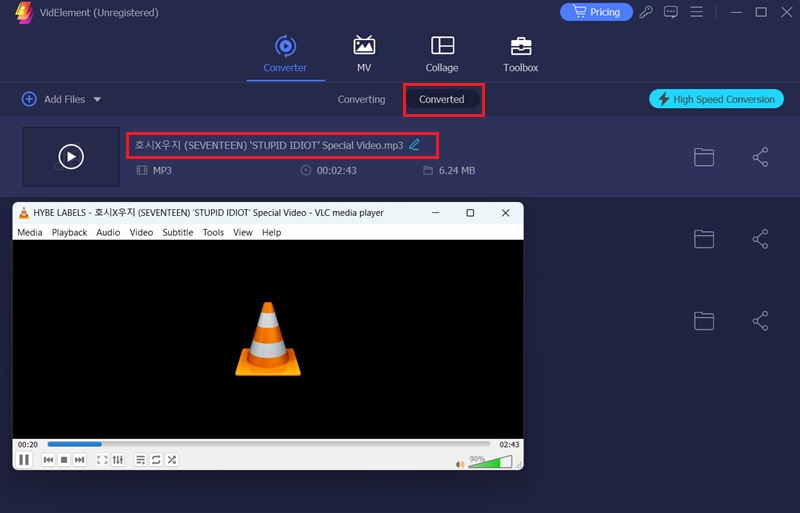Click total time 02:43 in VLC
This screenshot has height=513, width=800.
pyautogui.click(x=509, y=445)
